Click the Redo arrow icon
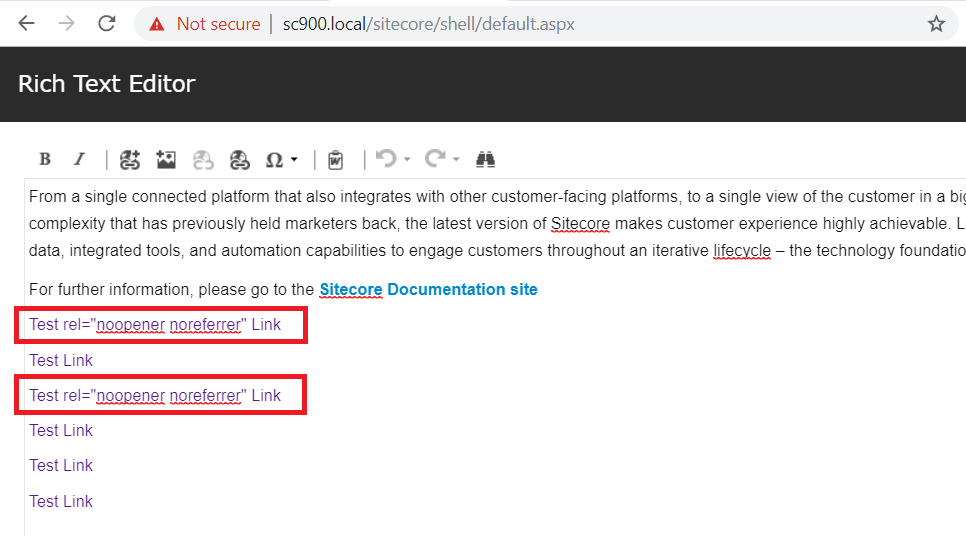966x536 pixels. (x=435, y=159)
